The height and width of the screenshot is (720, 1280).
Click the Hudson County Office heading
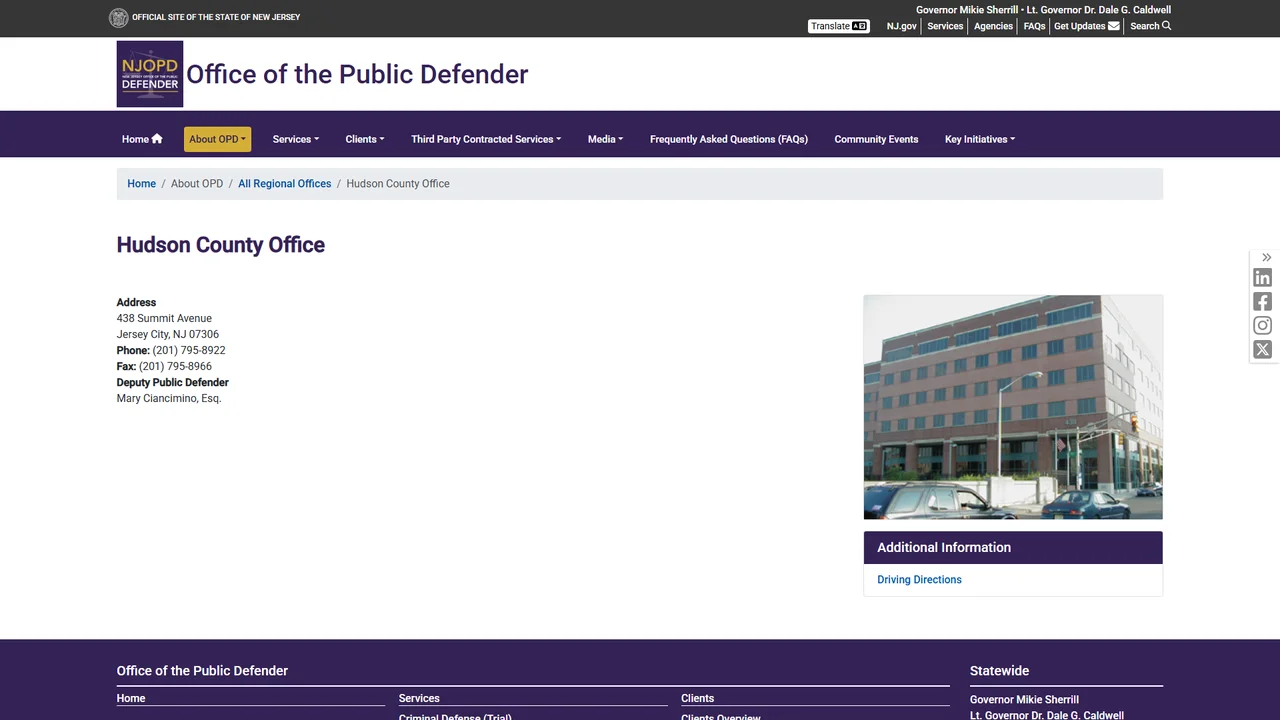[221, 245]
